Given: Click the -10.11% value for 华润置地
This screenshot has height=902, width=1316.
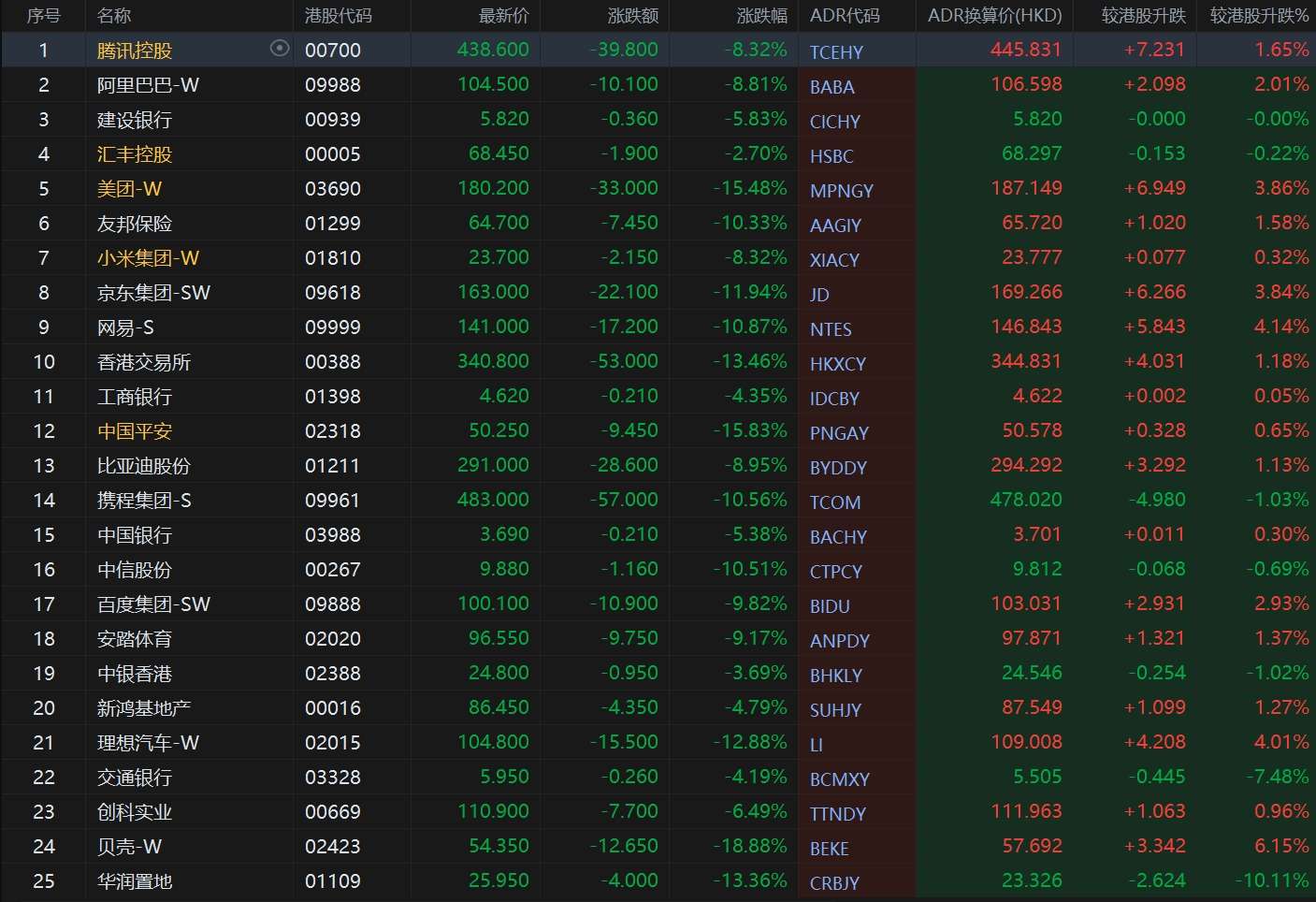Looking at the screenshot, I should point(1271,880).
